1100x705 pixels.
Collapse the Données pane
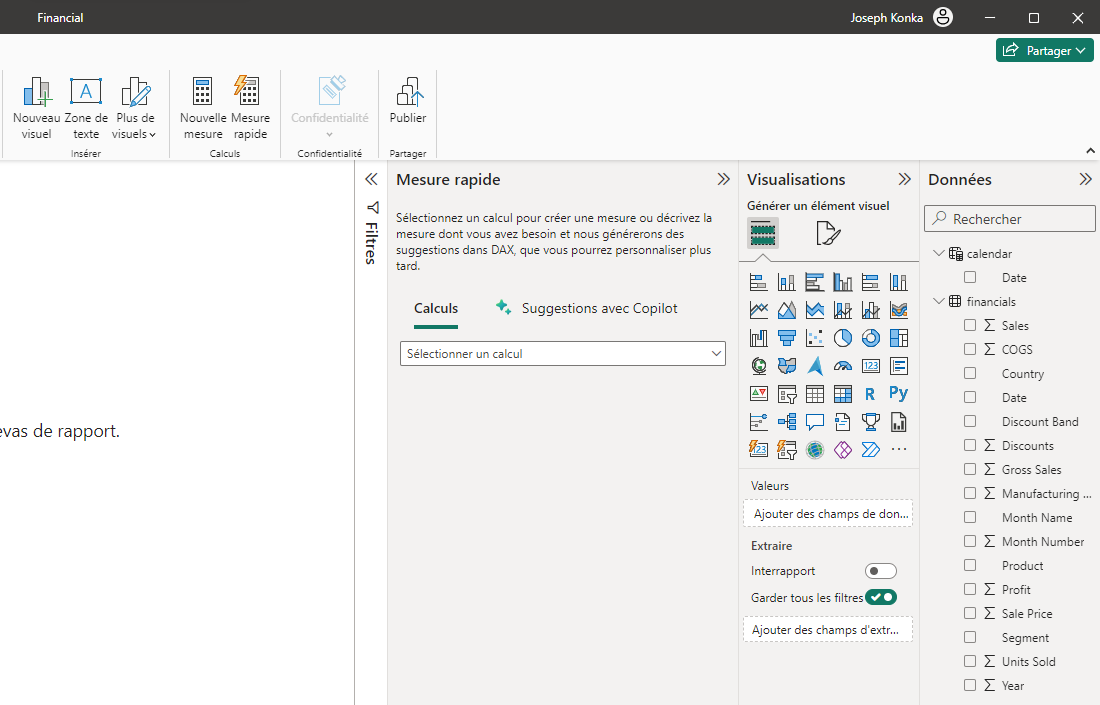click(x=1085, y=180)
